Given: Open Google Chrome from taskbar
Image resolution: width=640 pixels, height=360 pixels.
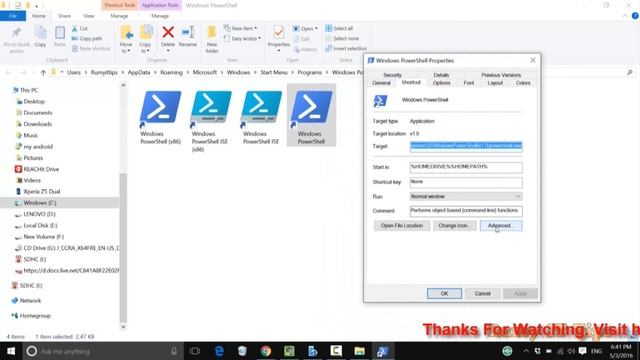Looking at the screenshot, I should (x=266, y=351).
